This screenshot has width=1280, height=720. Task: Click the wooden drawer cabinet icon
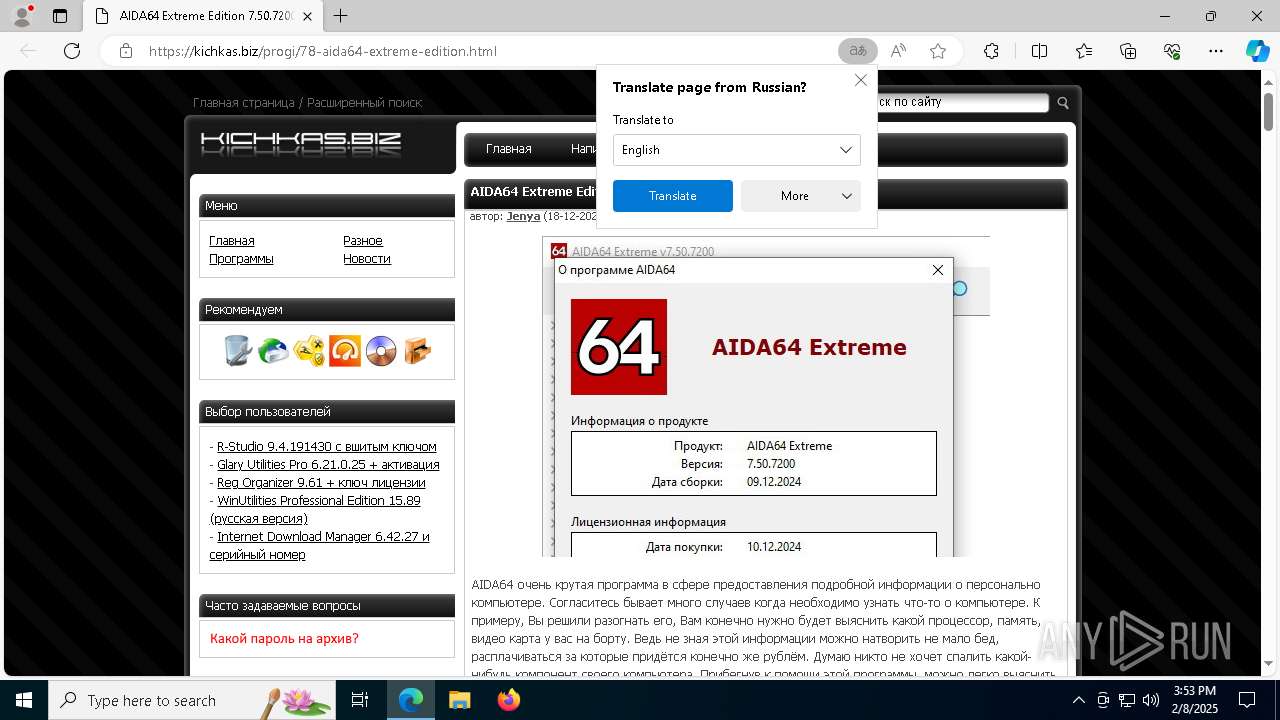click(417, 351)
